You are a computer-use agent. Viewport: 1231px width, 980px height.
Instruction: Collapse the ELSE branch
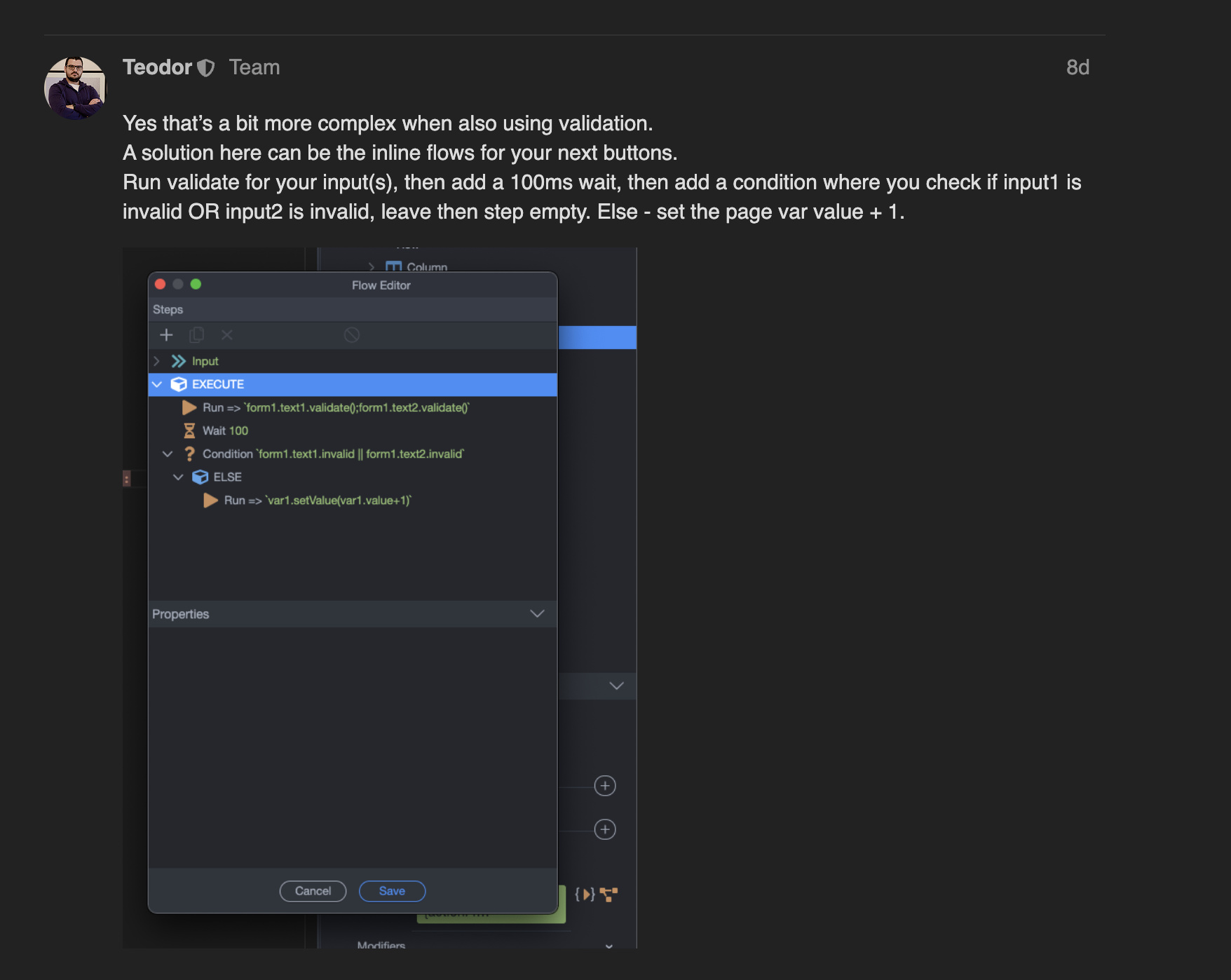pyautogui.click(x=178, y=477)
